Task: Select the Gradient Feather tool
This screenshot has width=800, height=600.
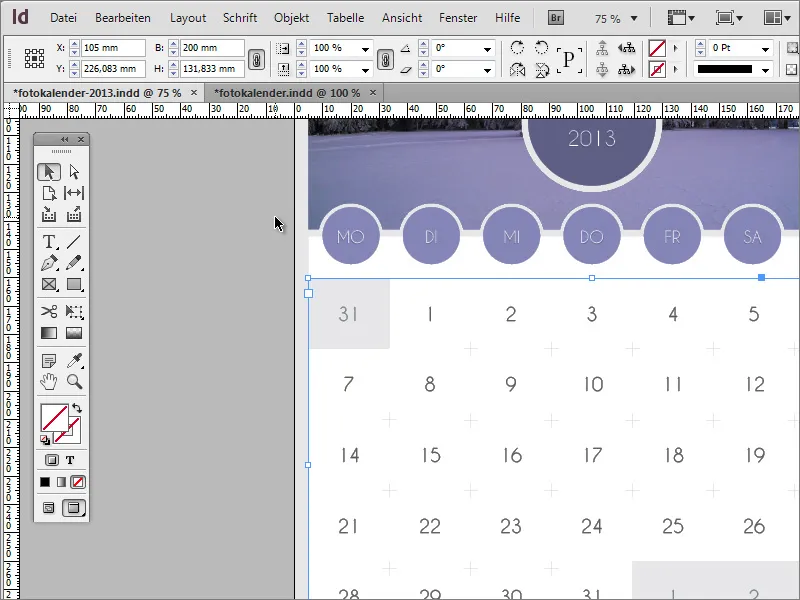Action: click(74, 333)
